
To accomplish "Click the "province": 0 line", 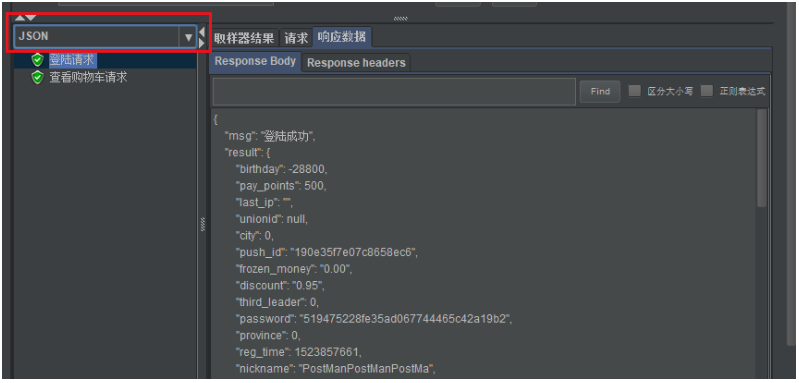I will (x=268, y=336).
